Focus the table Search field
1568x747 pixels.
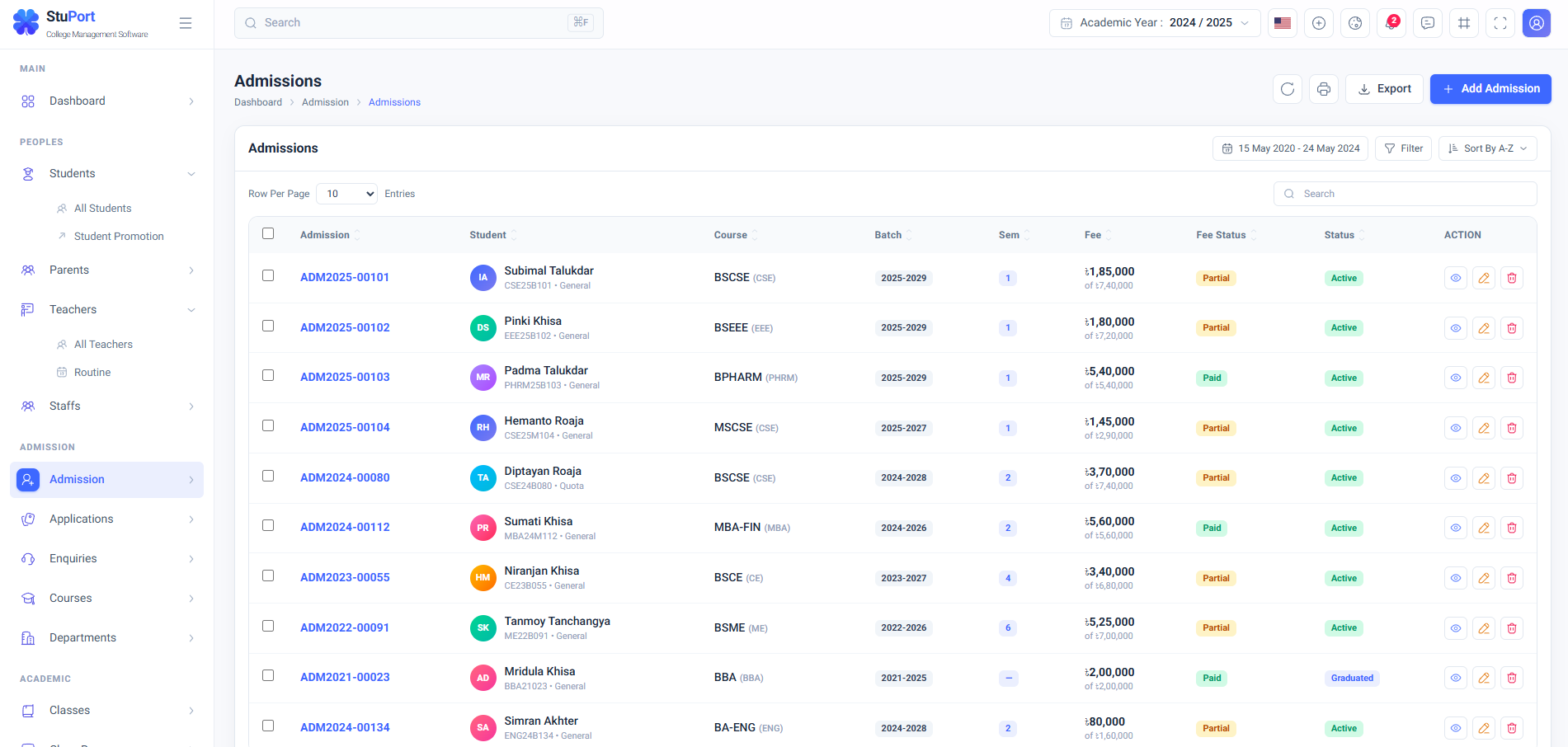(1406, 194)
